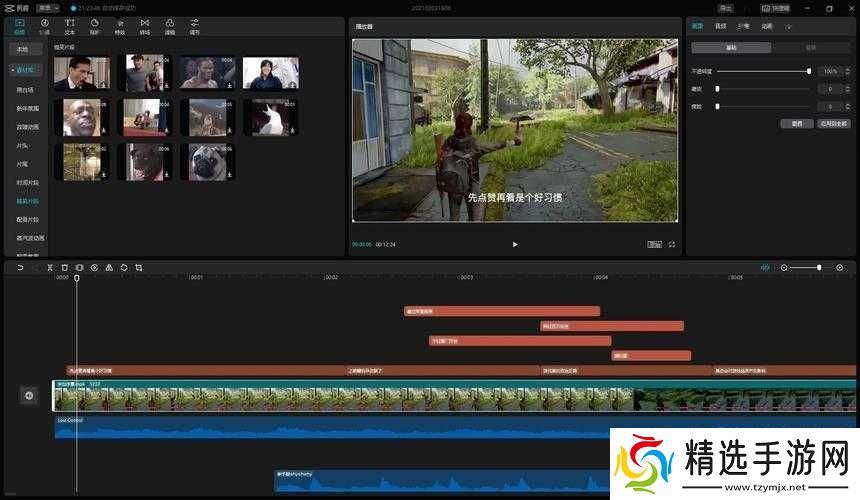The height and width of the screenshot is (500, 860).
Task: Select the Local (本地) media tab
Action: (x=22, y=48)
